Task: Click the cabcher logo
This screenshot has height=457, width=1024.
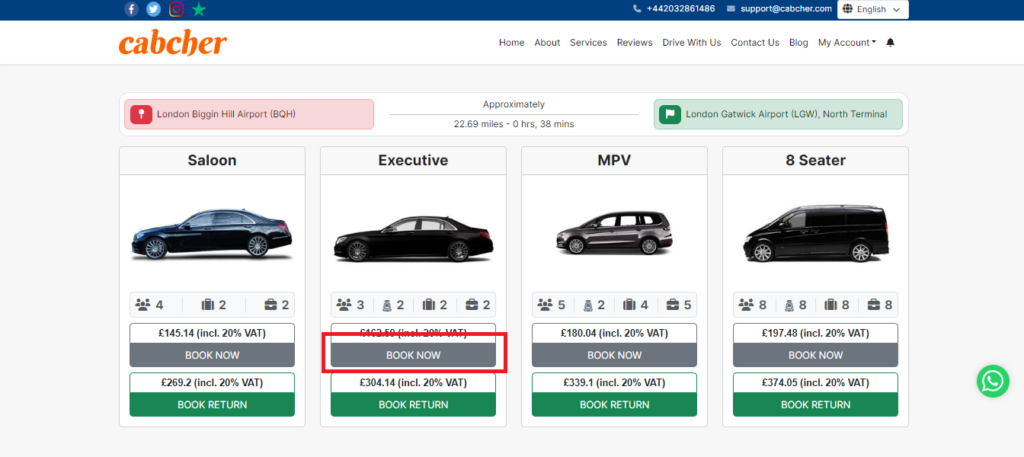Action: [173, 43]
